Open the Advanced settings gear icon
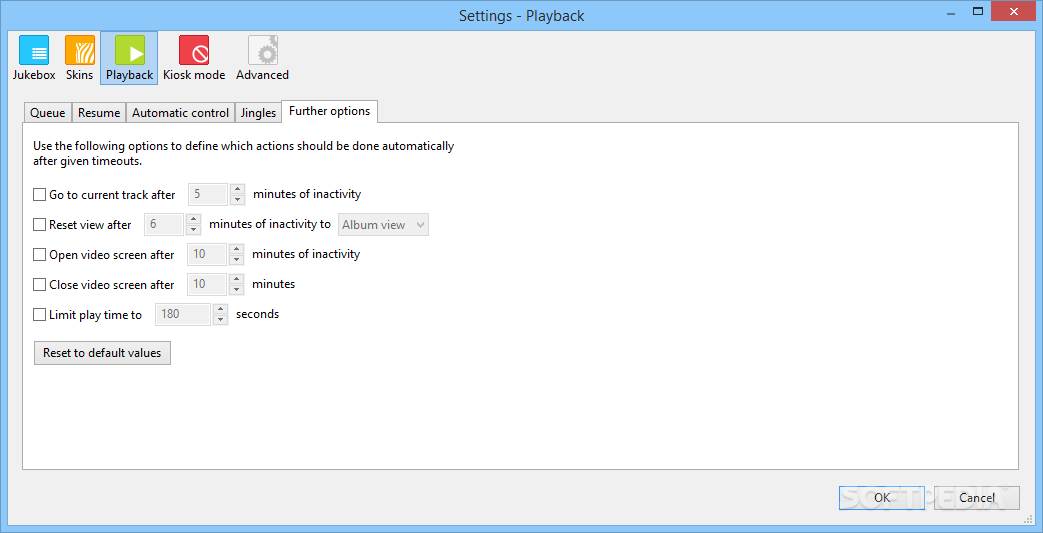The height and width of the screenshot is (533, 1043). [262, 58]
